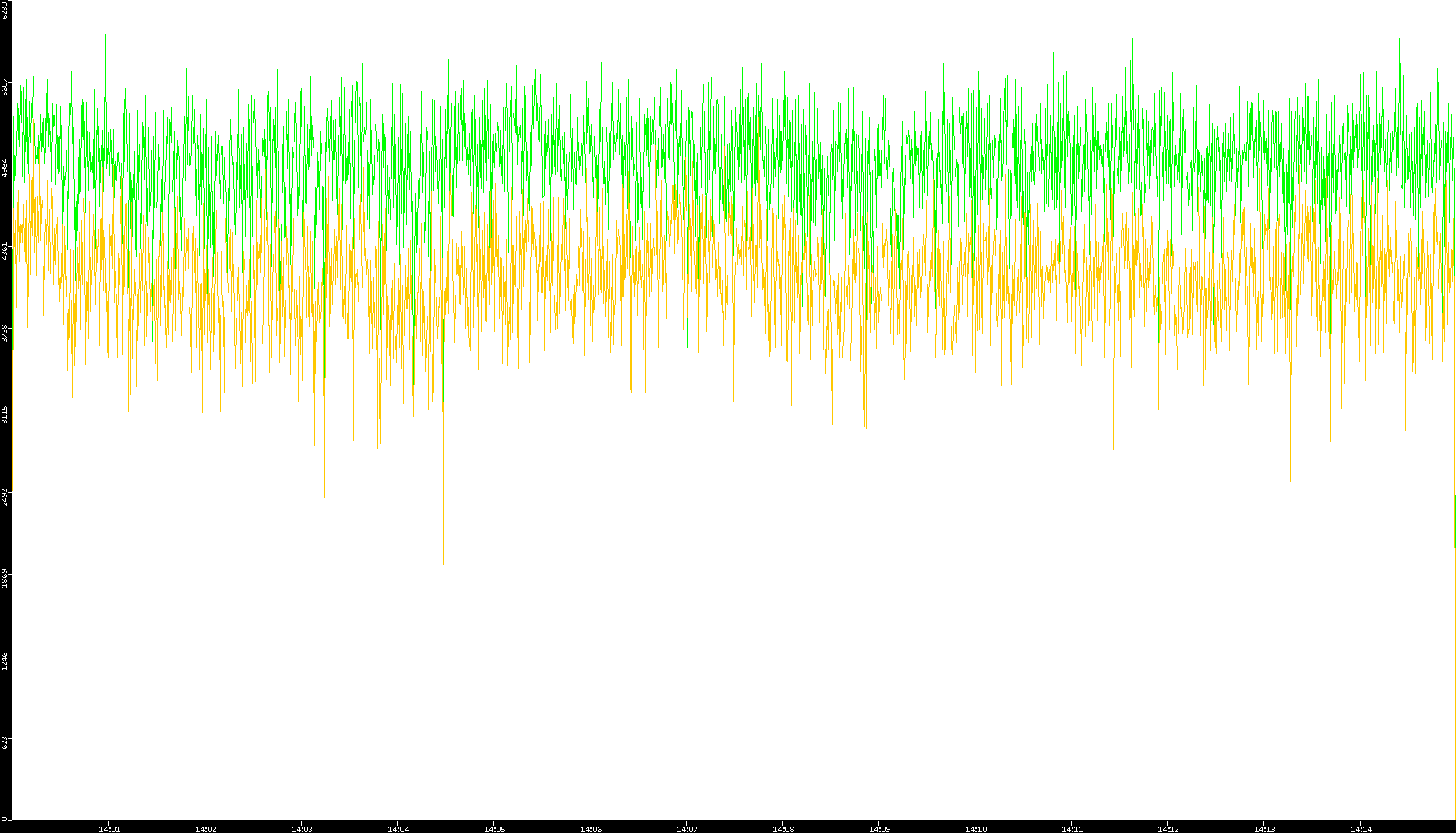1456x833 pixels.
Task: Click the 4984 value axis label
Action: click(x=6, y=168)
